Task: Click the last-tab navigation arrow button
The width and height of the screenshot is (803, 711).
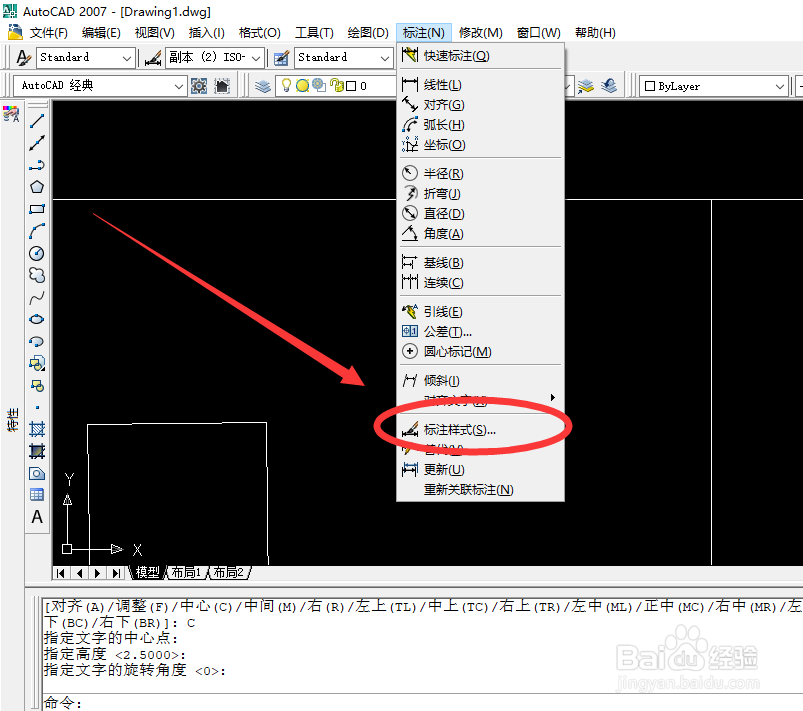Action: (117, 573)
